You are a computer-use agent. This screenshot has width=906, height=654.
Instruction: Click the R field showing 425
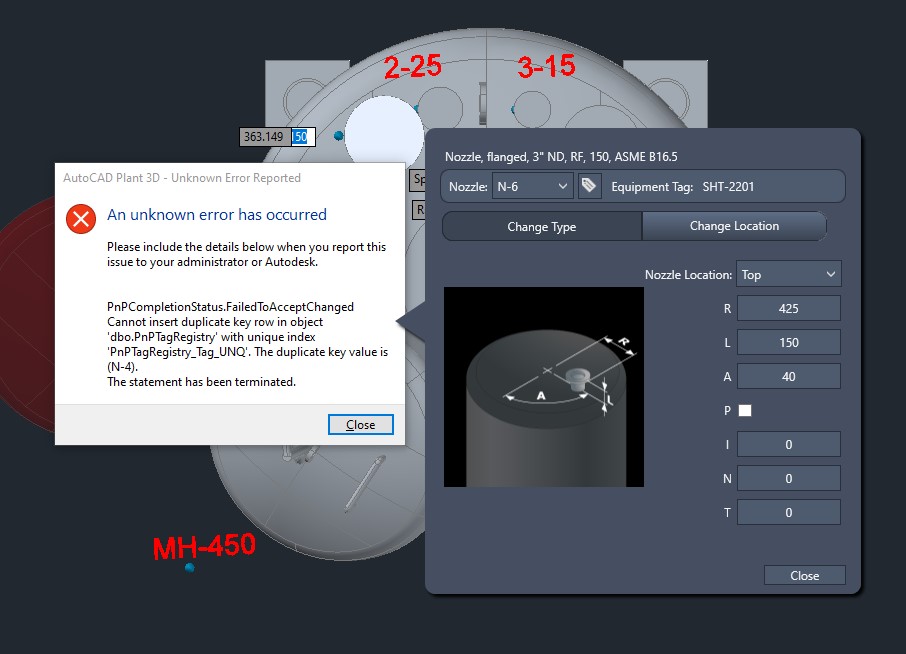(789, 308)
